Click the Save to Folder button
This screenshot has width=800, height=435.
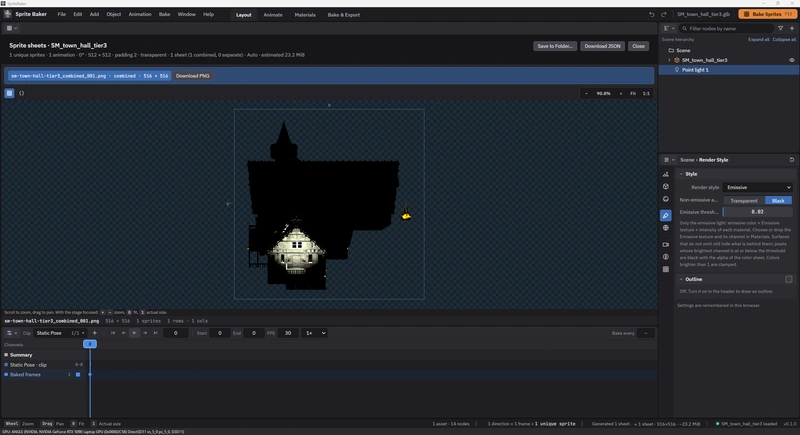click(555, 46)
